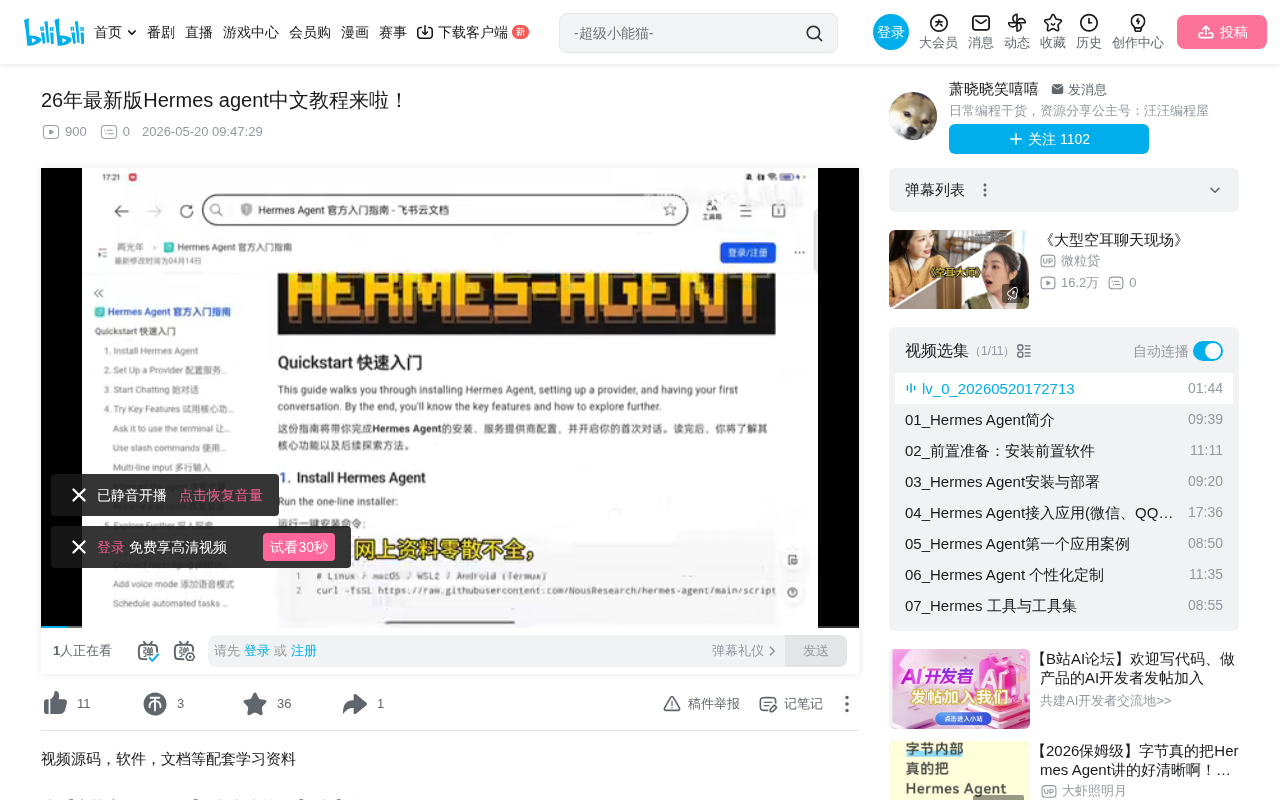Screen dimensions: 1280x800
Task: Click the 投稿 upload button
Action: click(1222, 32)
